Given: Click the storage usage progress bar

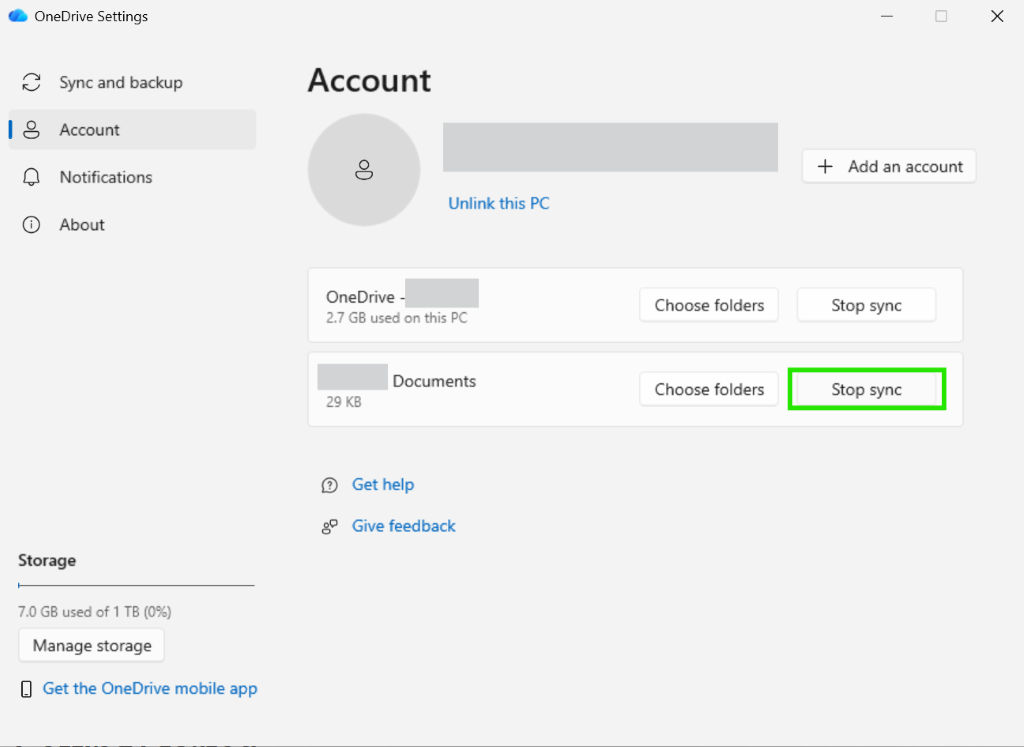Looking at the screenshot, I should pos(136,585).
